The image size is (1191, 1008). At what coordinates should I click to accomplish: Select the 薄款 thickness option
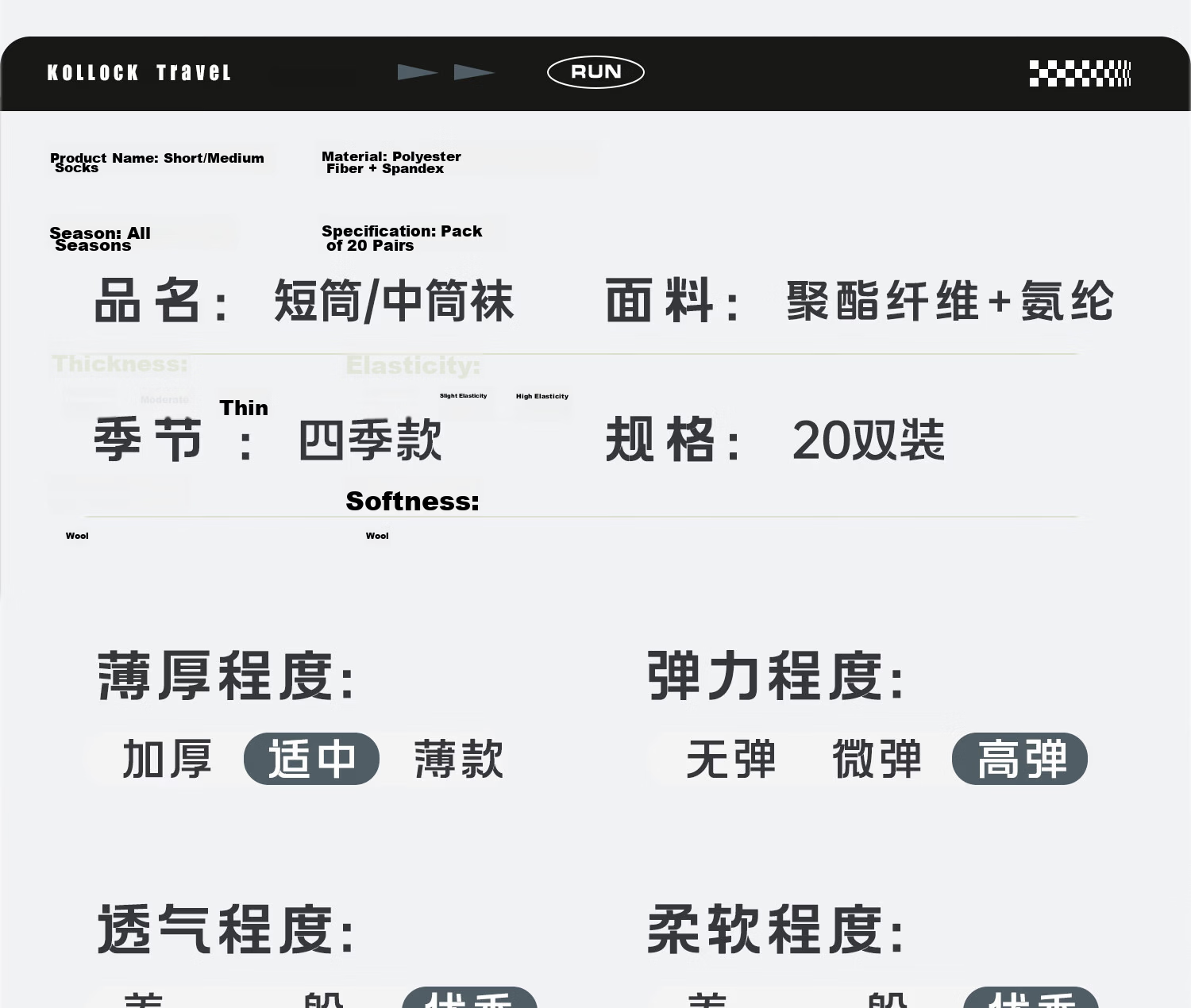[459, 759]
